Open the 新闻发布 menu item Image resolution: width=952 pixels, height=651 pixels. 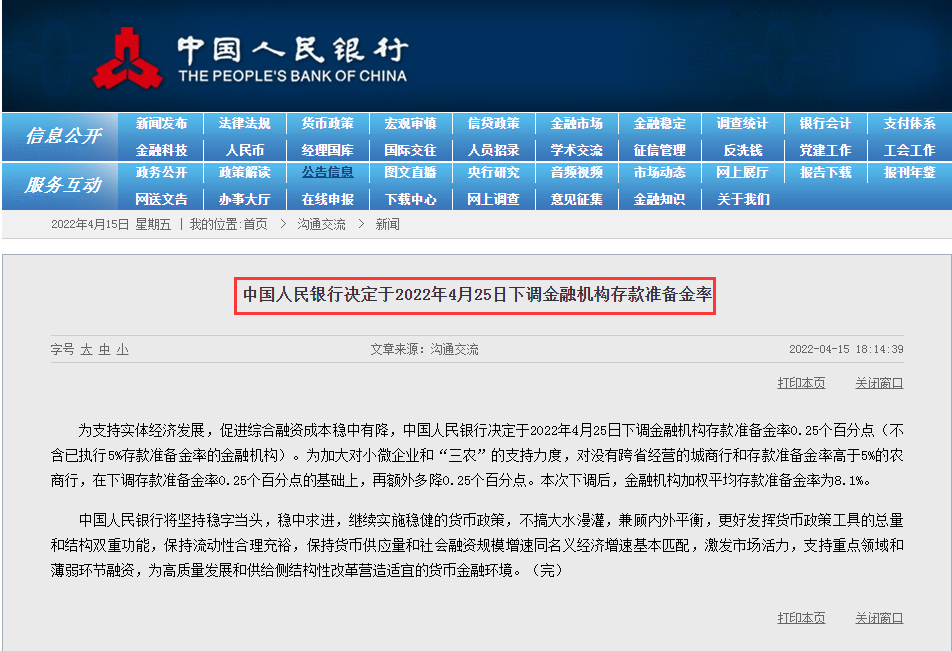[162, 123]
